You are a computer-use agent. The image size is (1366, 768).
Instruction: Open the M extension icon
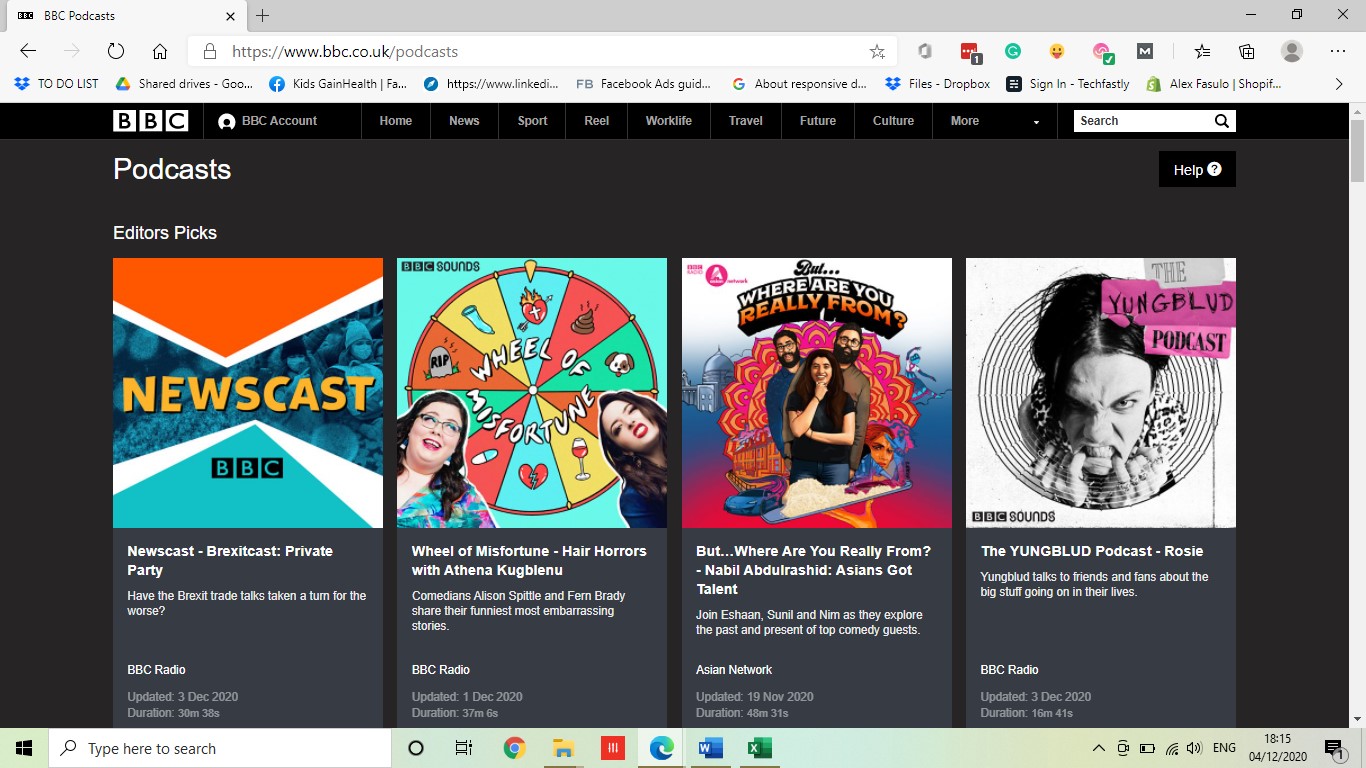point(1145,51)
